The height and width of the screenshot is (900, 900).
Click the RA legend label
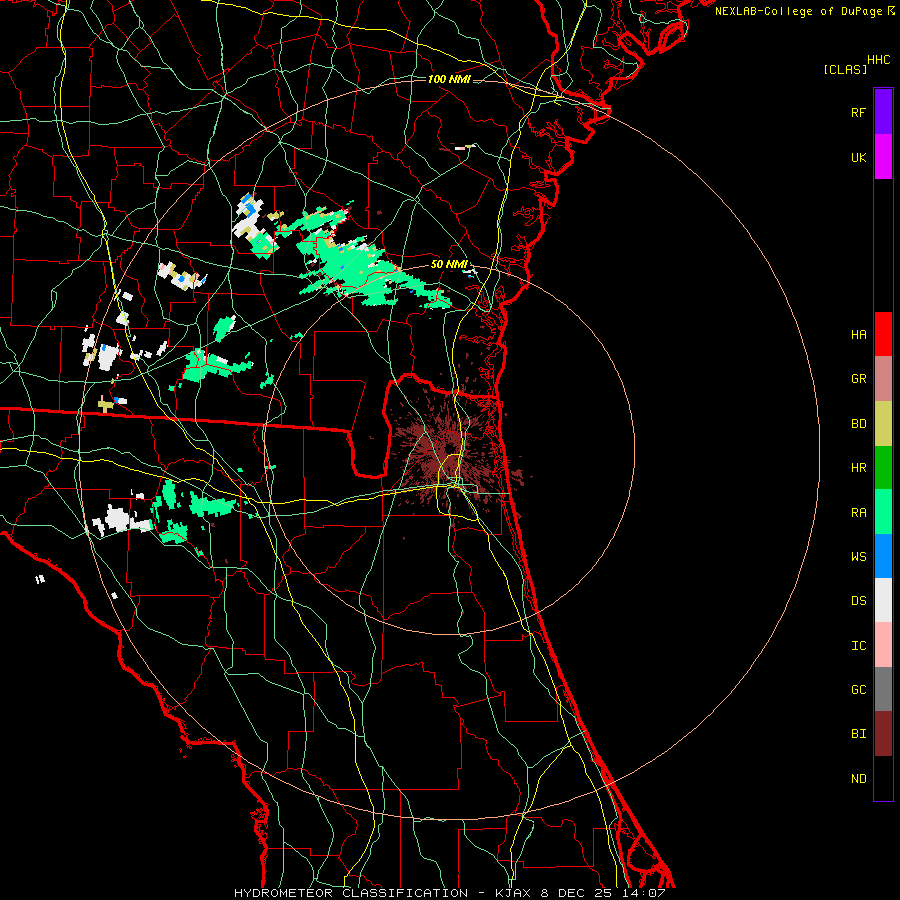(858, 513)
